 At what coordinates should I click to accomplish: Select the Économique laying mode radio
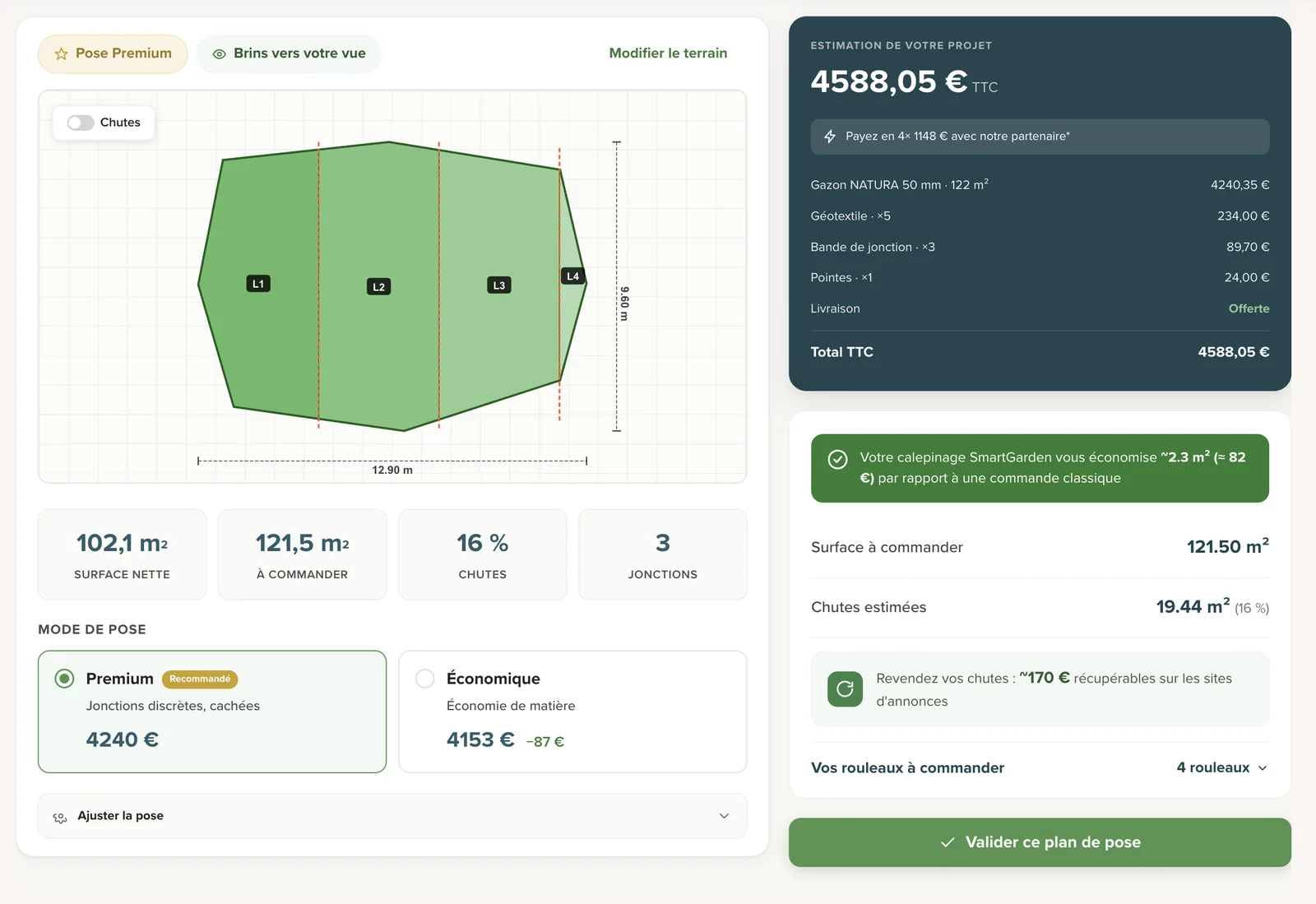coord(425,679)
